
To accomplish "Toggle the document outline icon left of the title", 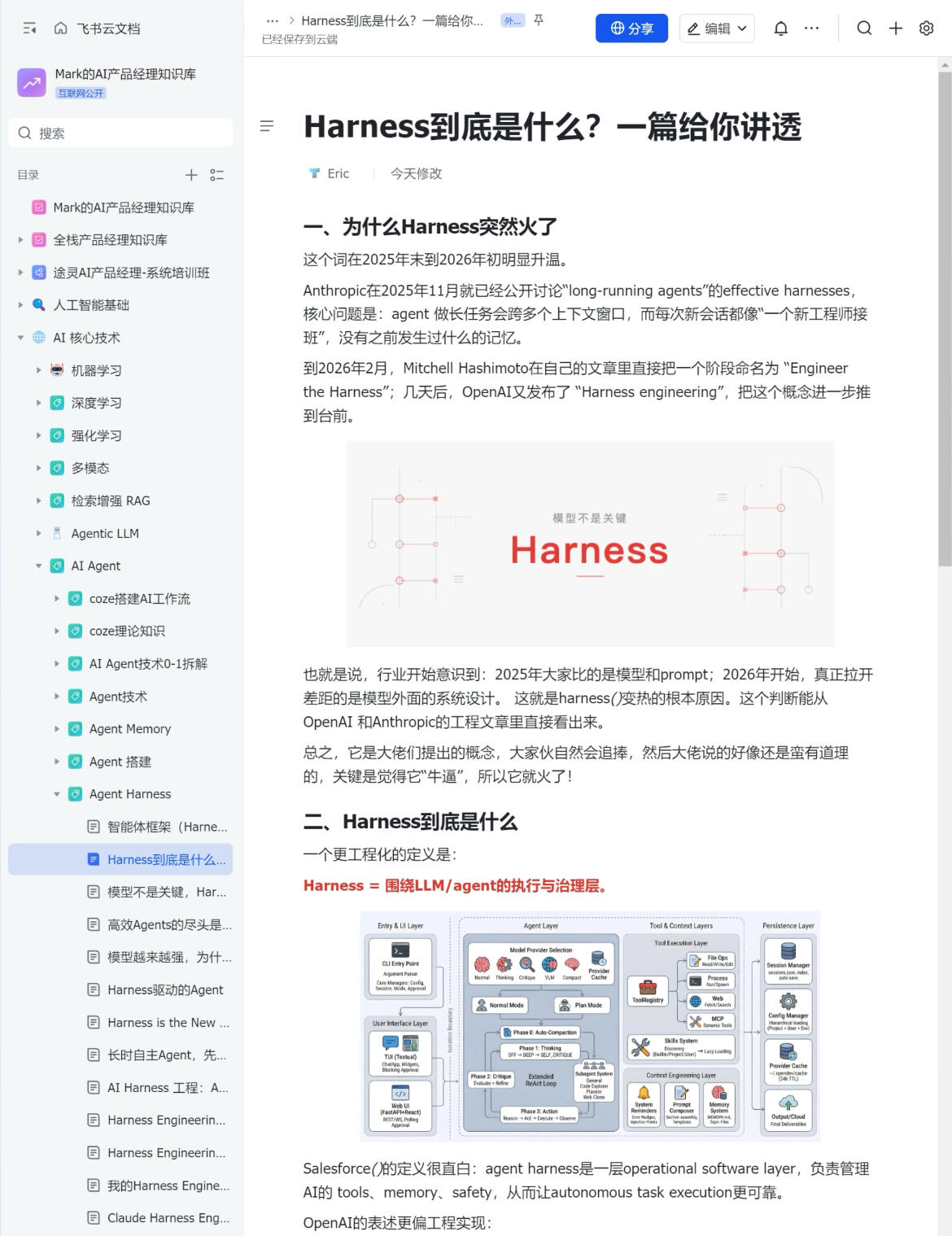I will coord(267,126).
